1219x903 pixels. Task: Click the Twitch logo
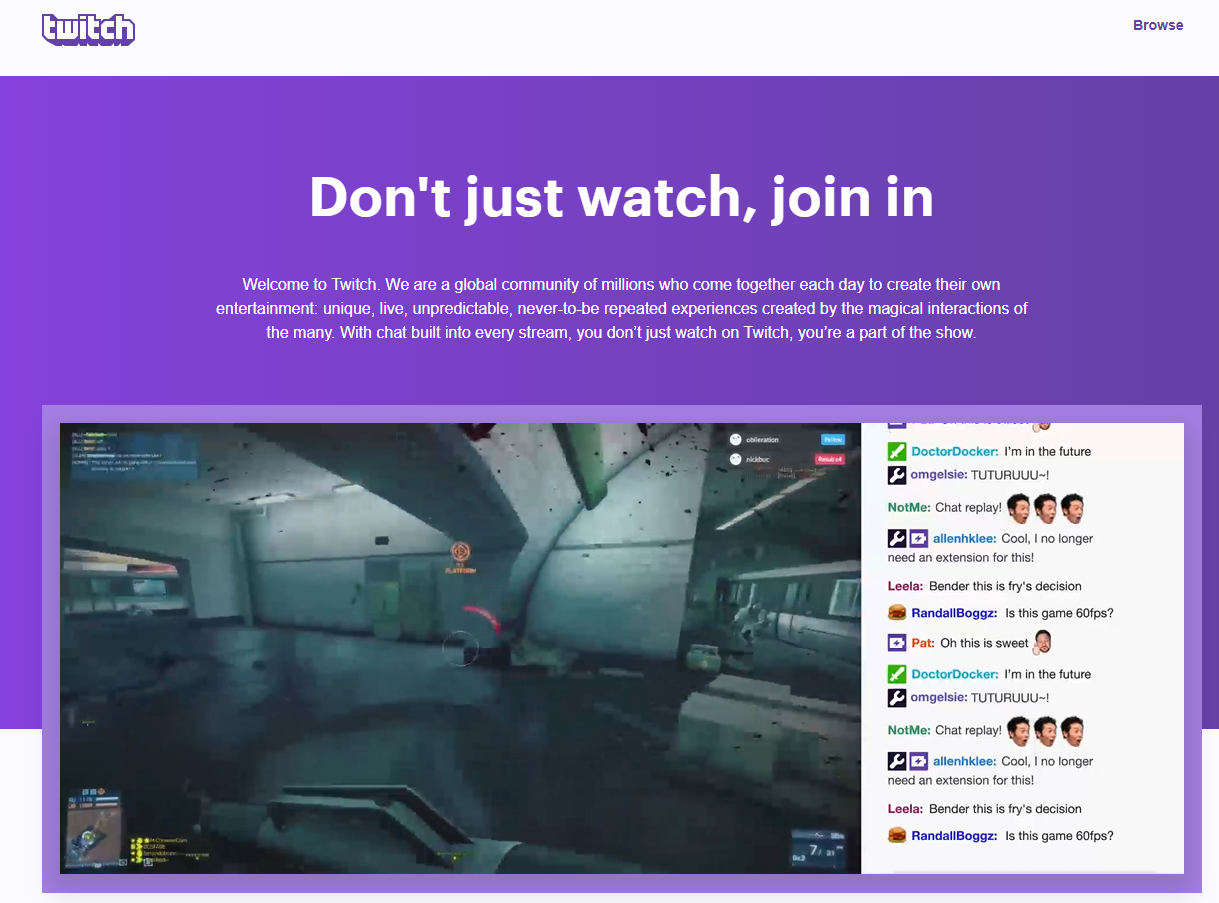tap(88, 29)
